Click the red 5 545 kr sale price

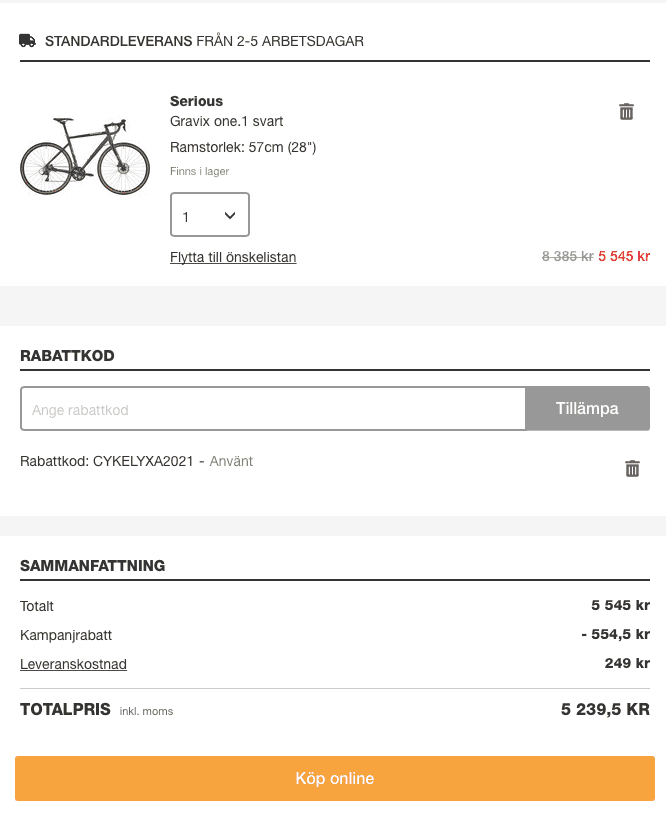(x=624, y=256)
